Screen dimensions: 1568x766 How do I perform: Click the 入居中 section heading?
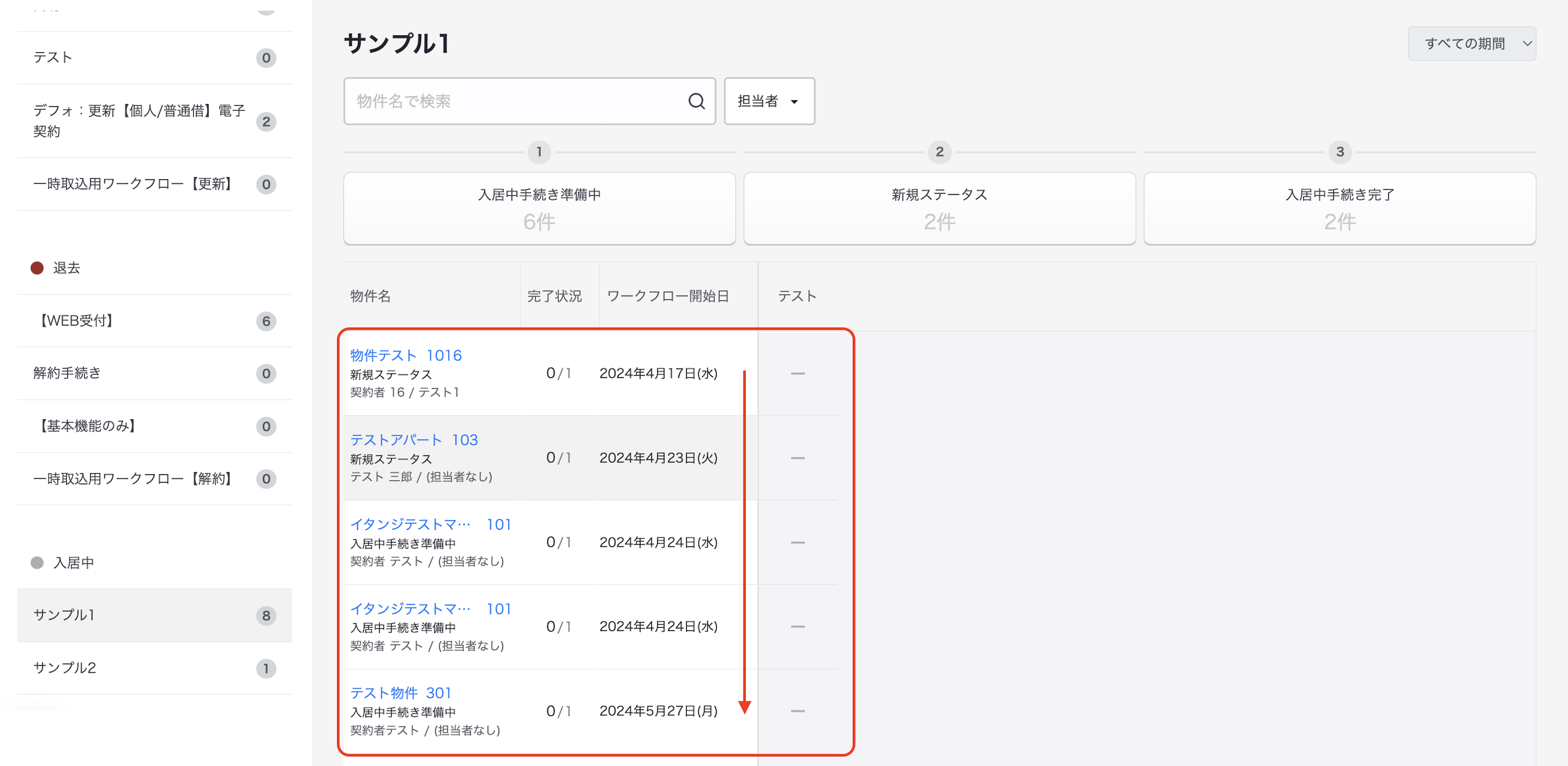(x=73, y=563)
